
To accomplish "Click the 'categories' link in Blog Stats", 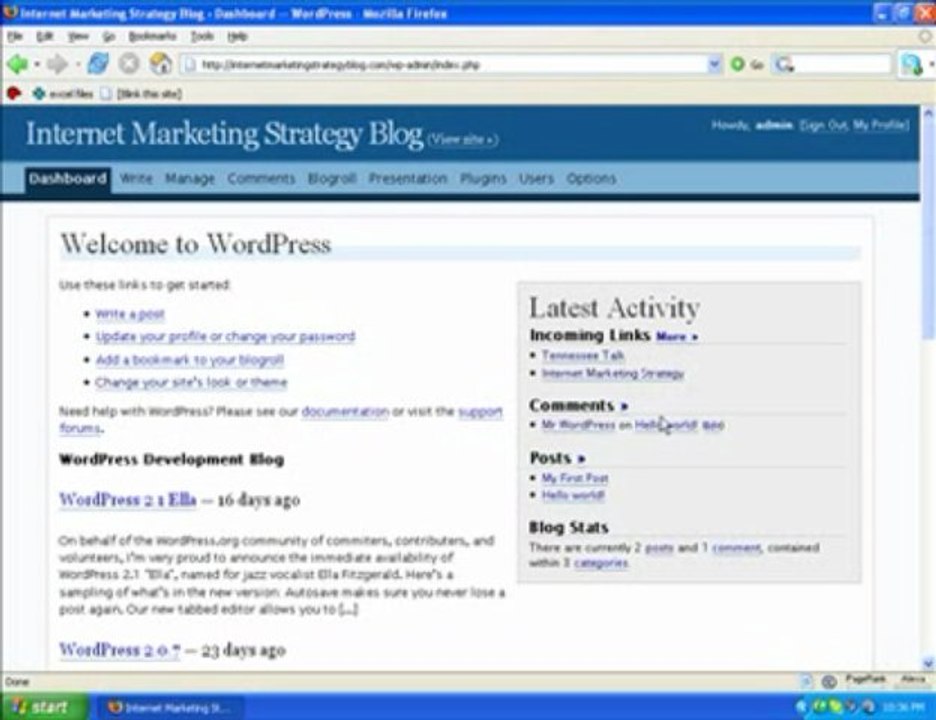I will point(601,562).
